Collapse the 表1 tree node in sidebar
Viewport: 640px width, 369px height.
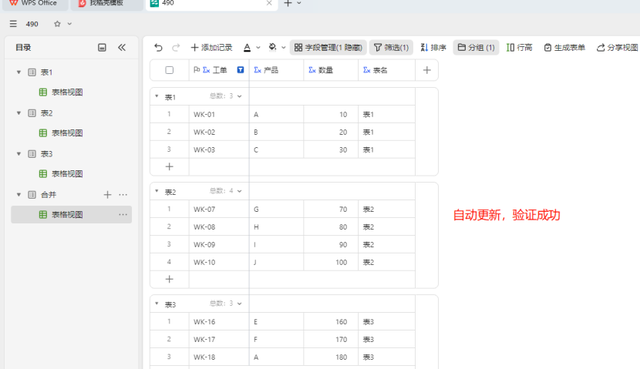pos(19,72)
